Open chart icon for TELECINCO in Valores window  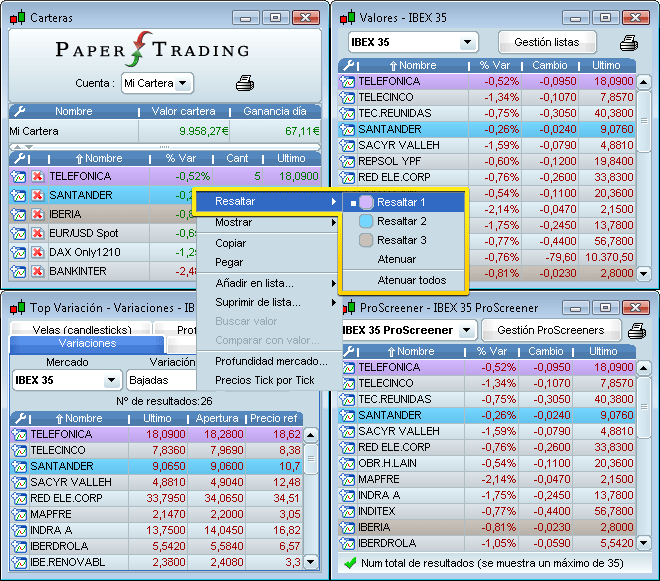click(x=348, y=98)
